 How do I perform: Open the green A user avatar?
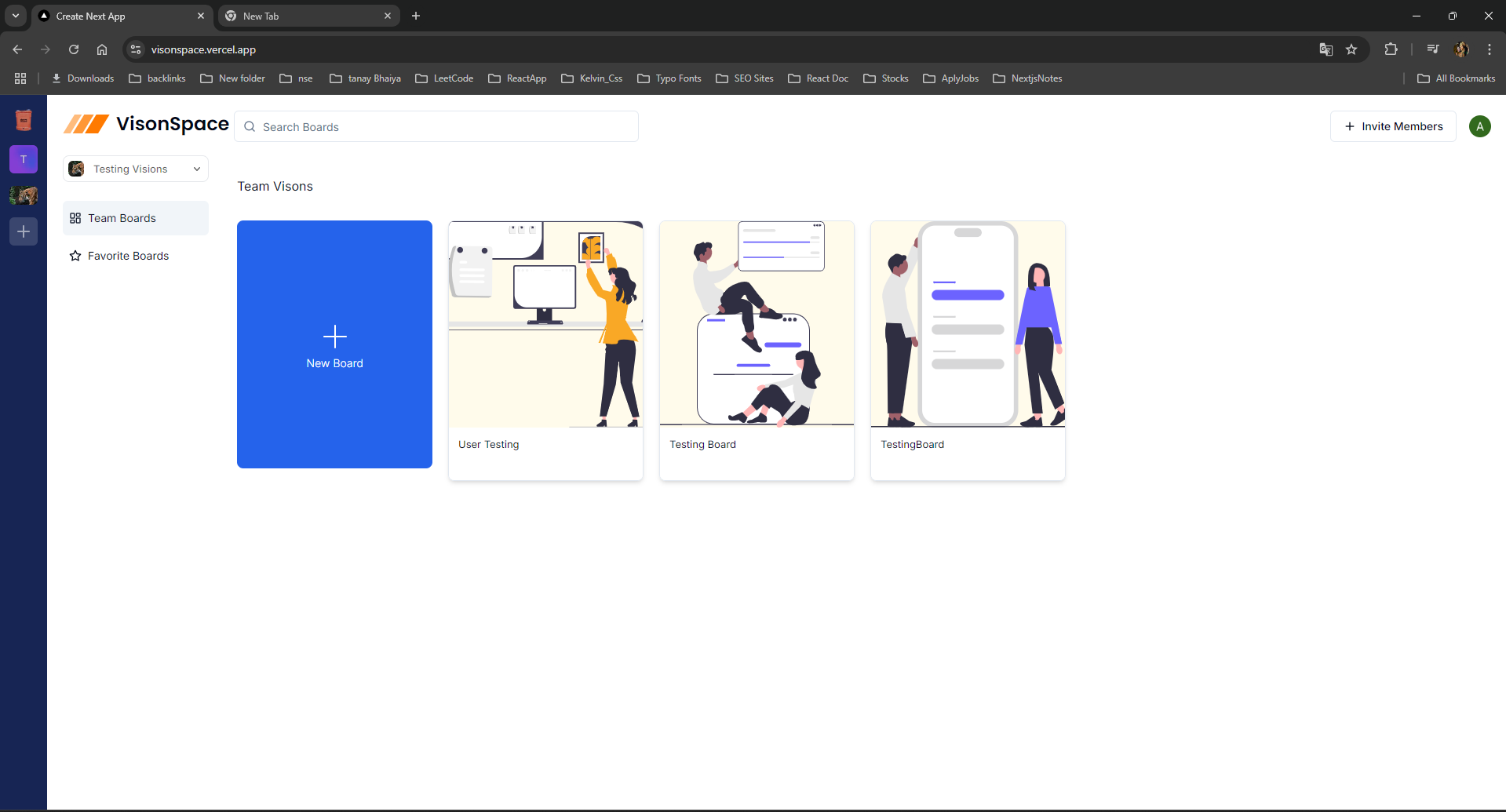click(x=1480, y=126)
